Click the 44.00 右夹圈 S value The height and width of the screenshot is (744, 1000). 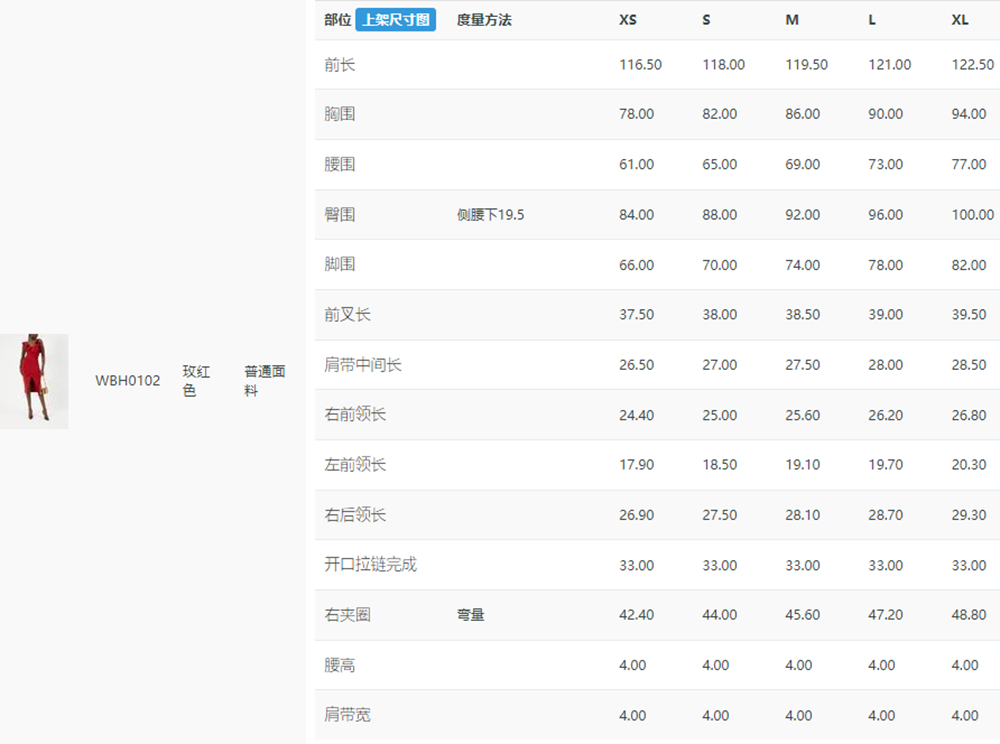[719, 615]
